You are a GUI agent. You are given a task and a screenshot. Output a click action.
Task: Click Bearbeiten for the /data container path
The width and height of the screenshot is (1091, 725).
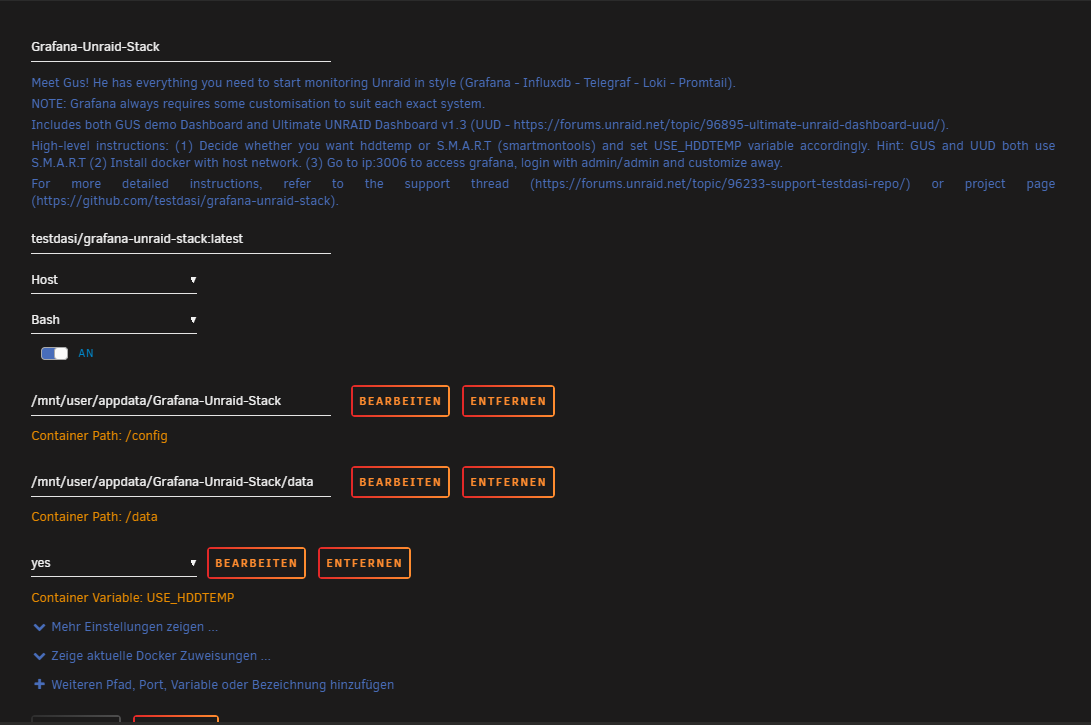click(400, 482)
